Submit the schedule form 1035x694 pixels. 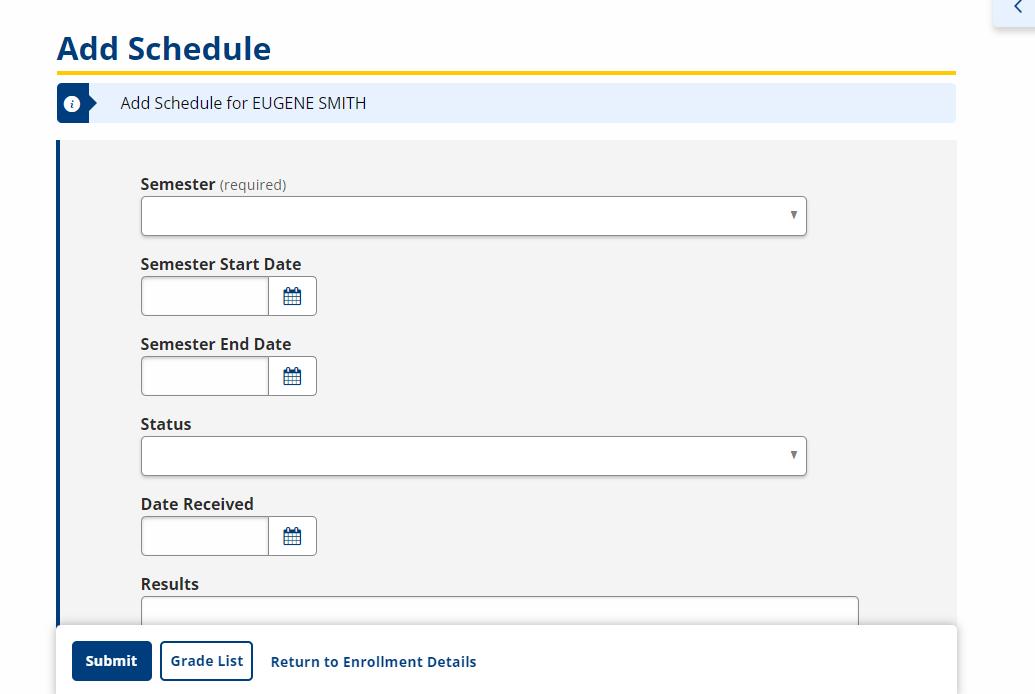click(112, 661)
